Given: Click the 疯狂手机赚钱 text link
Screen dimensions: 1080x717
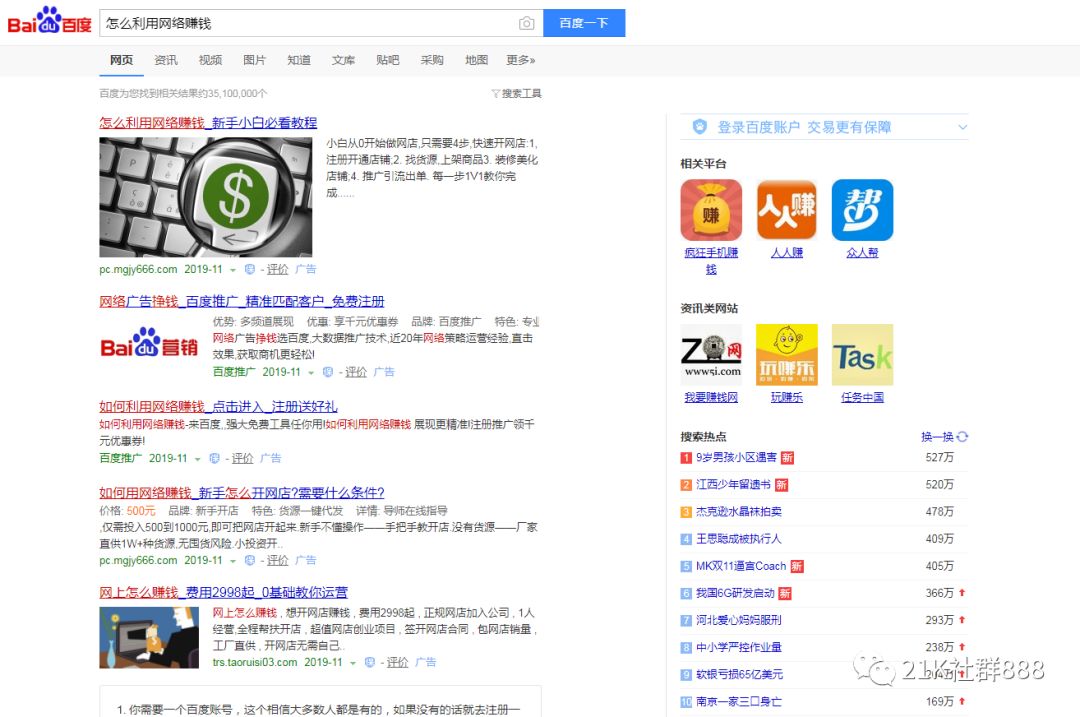Looking at the screenshot, I should (x=711, y=261).
